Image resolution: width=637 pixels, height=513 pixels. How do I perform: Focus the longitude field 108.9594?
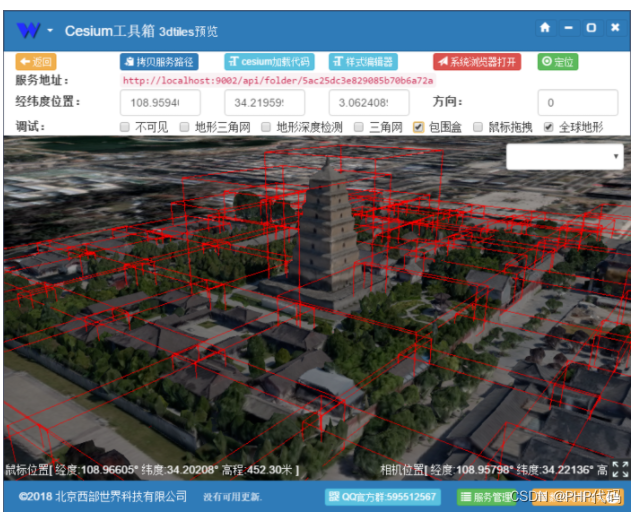point(160,102)
